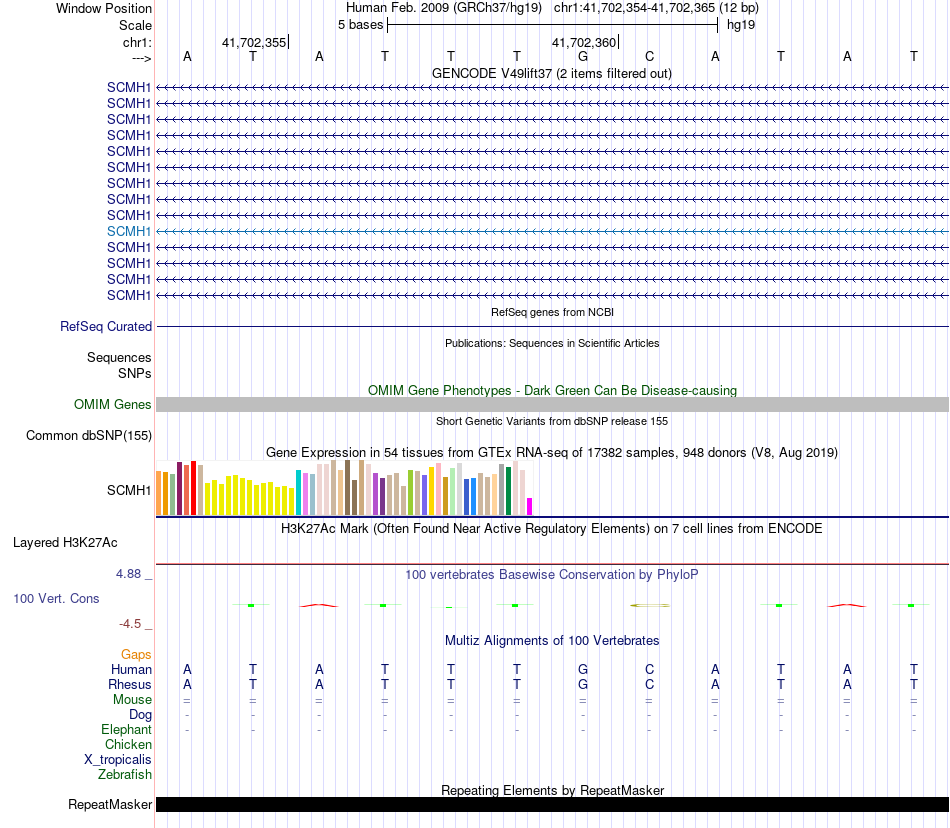This screenshot has width=950, height=828.
Task: Click the Sequences track label
Action: pyautogui.click(x=119, y=357)
